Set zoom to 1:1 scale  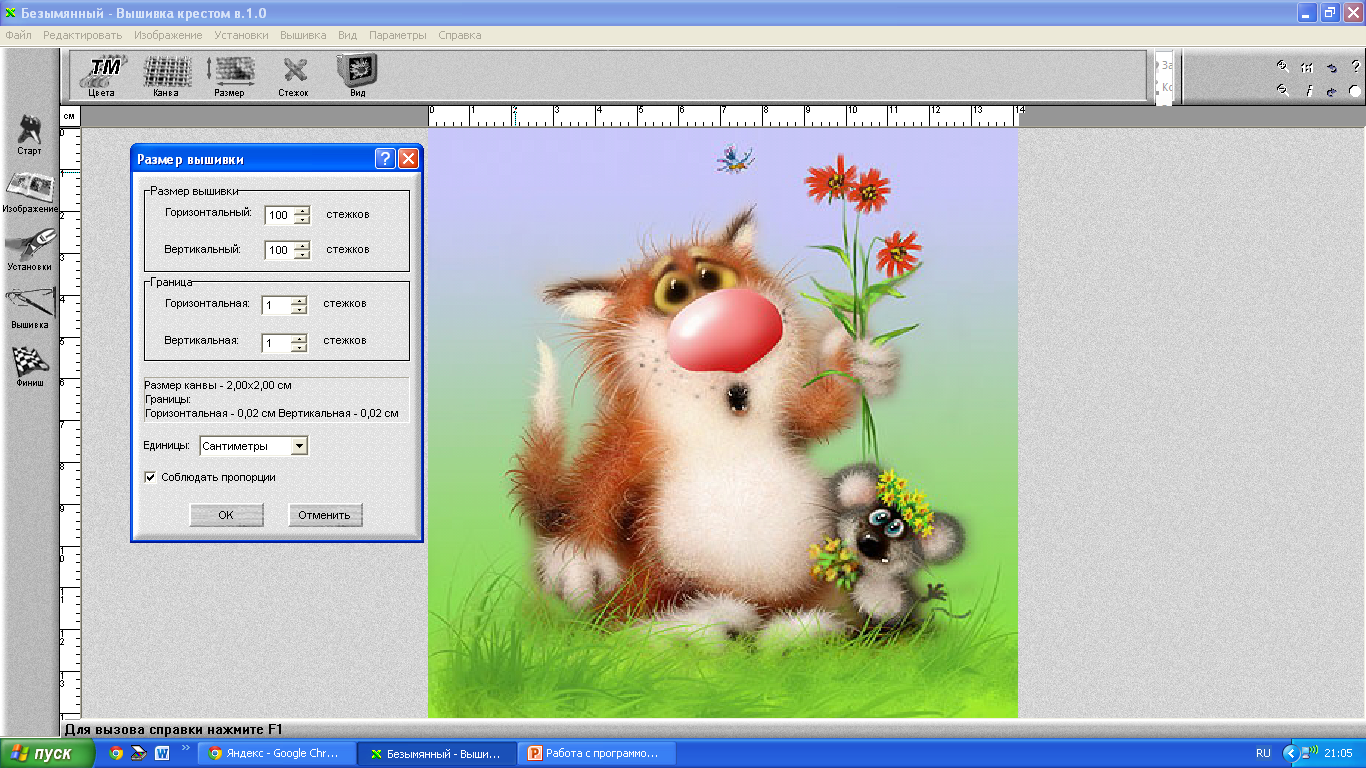[x=1307, y=67]
